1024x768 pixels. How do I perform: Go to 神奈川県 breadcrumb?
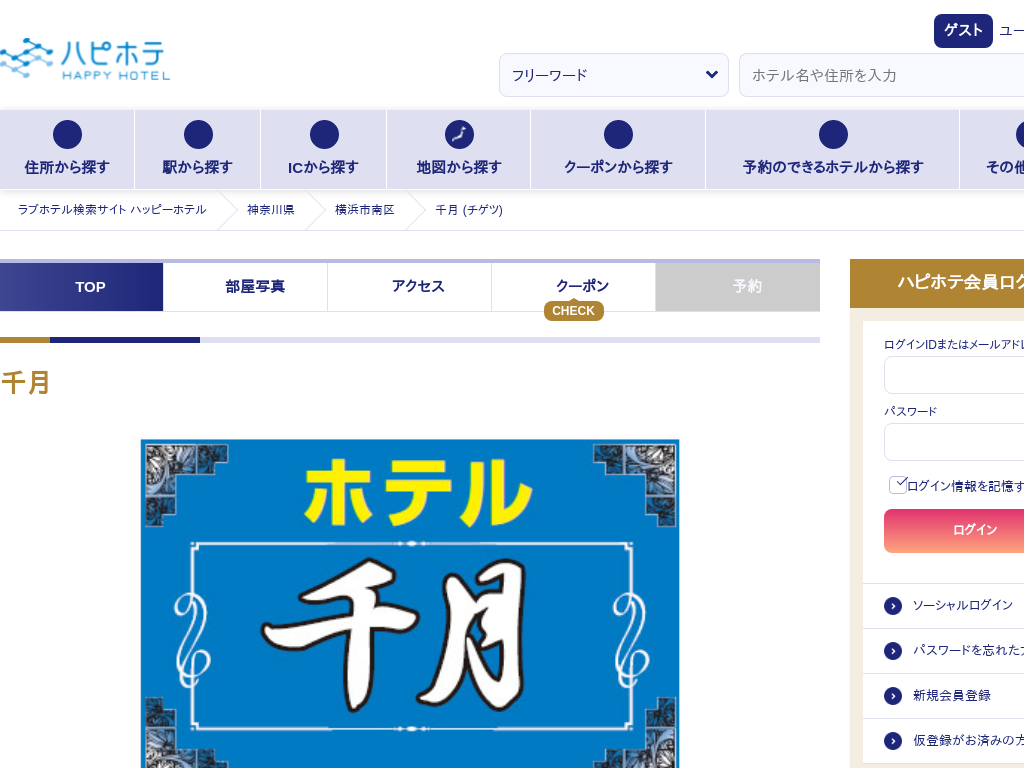pos(270,210)
